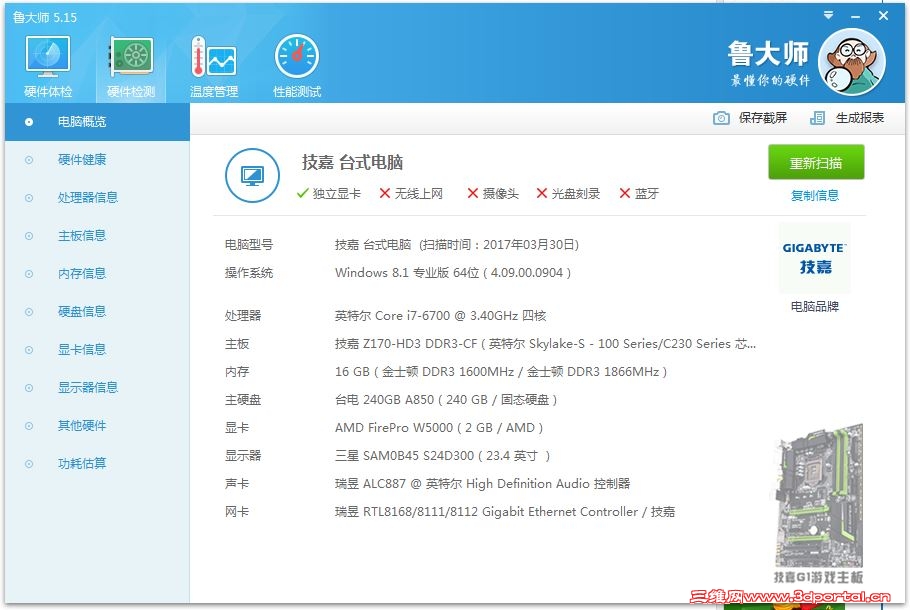This screenshot has height=610, width=910.
Task: Click the 瑞昱 ALC887 sound card text
Action: tap(482, 483)
